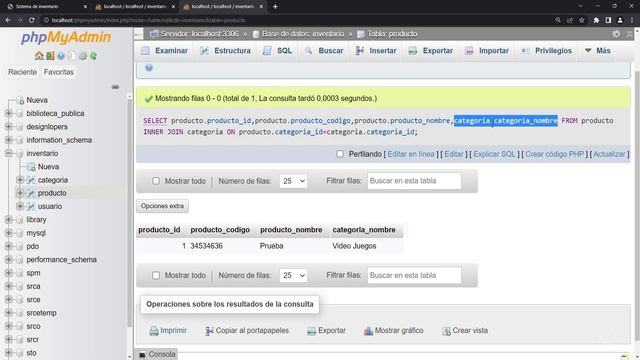
Task: Open navigation panel settings gear icon
Action: [x=83, y=56]
